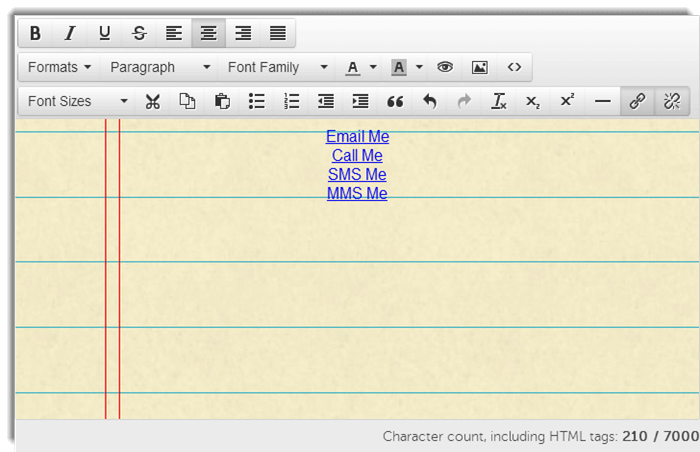
Task: Click the insert link icon
Action: point(637,101)
